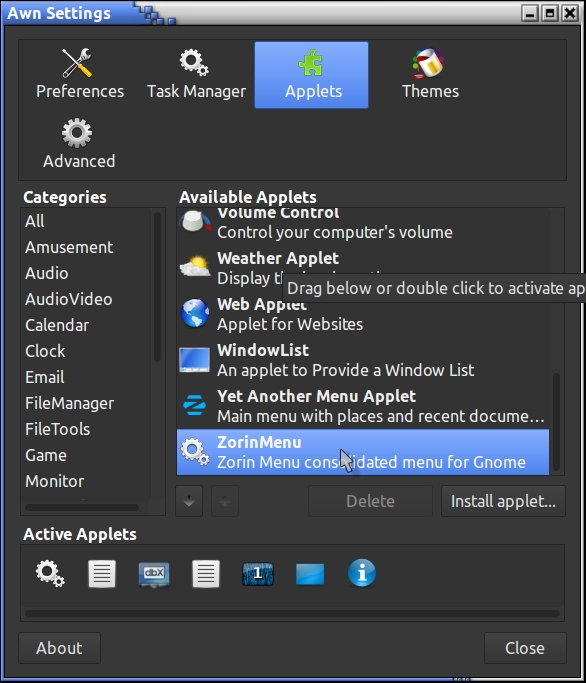Open the Advanced settings section
This screenshot has height=683, width=586.
(79, 144)
